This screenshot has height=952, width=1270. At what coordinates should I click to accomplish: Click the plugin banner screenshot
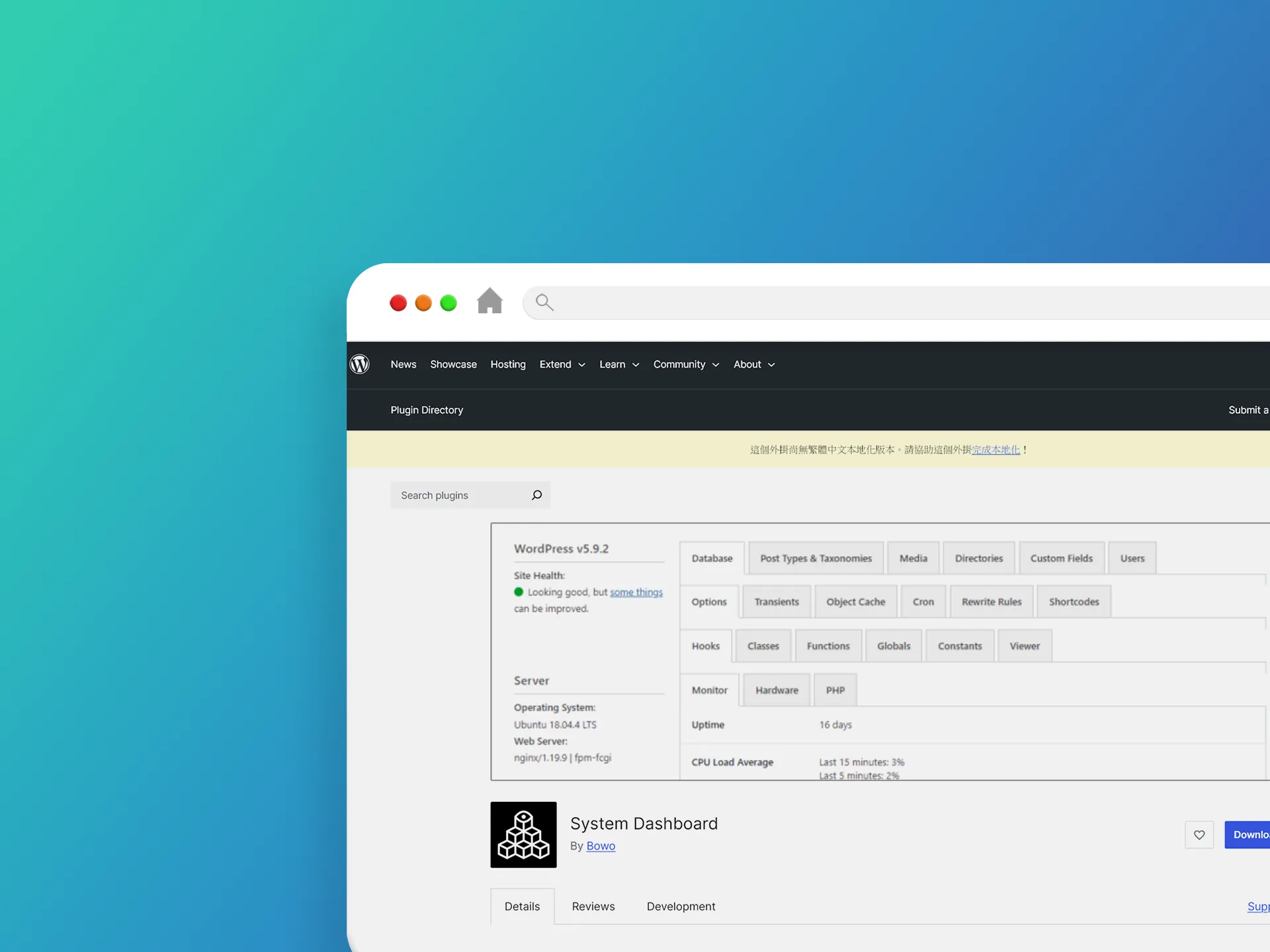pyautogui.click(x=880, y=652)
